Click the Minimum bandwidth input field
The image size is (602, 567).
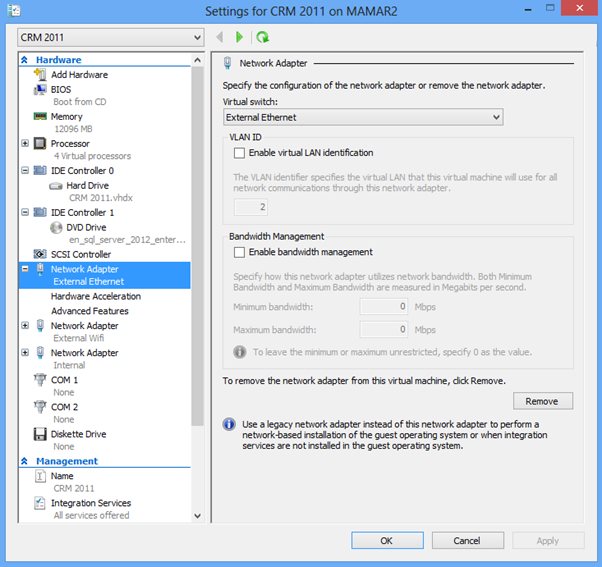[383, 307]
